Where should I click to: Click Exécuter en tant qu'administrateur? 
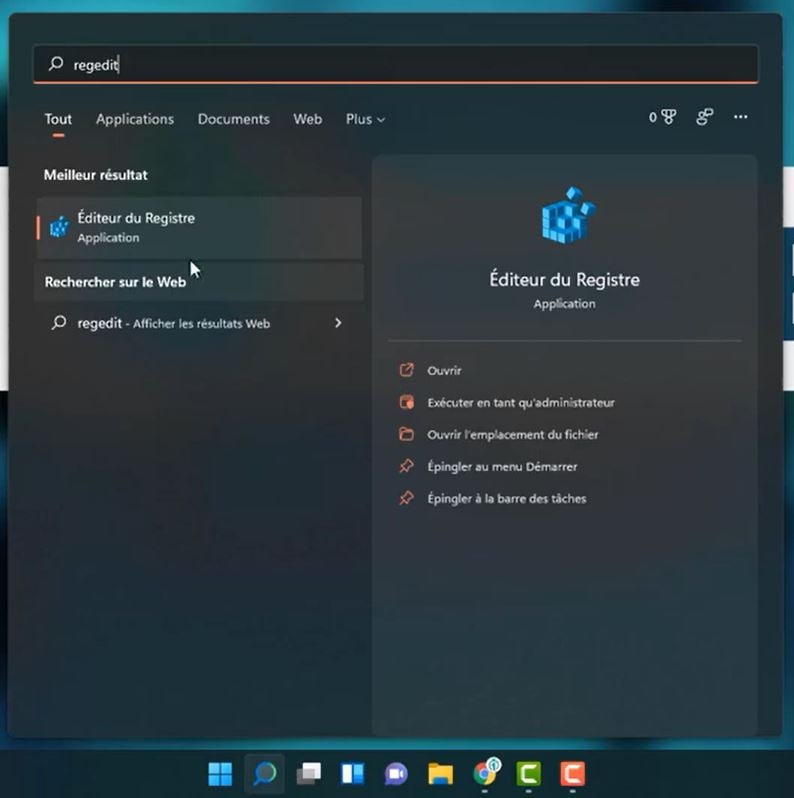tap(521, 403)
